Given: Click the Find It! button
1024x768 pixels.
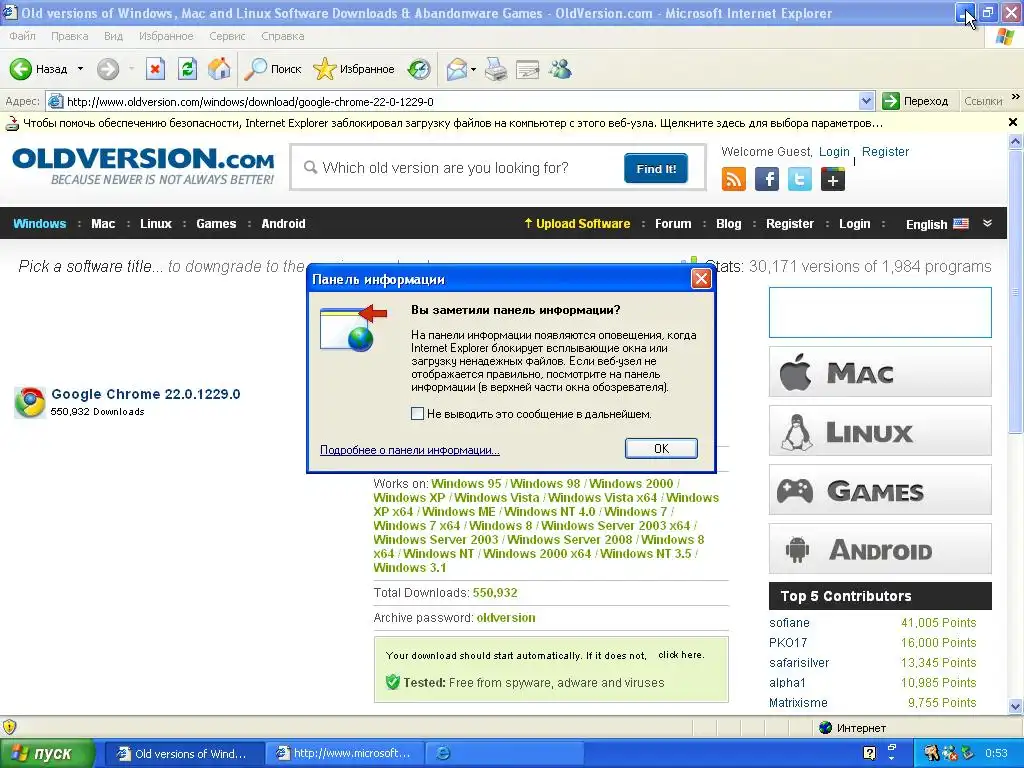Looking at the screenshot, I should click(x=656, y=168).
